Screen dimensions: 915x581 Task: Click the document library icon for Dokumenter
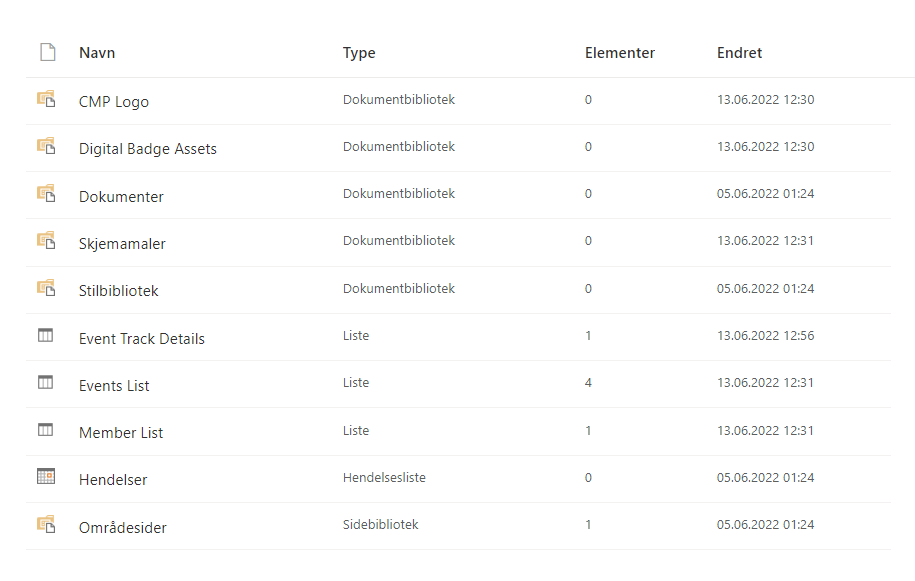(46, 193)
